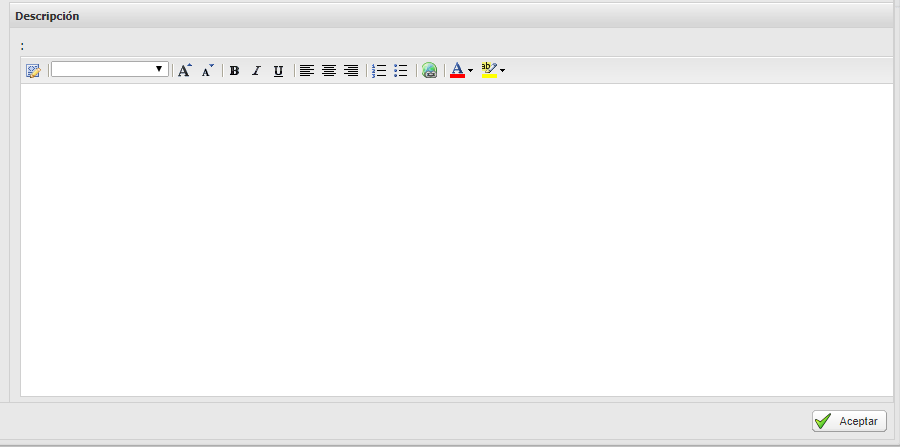Screen dimensions: 900x447
Task: Increase font size with the large A icon
Action: click(184, 71)
